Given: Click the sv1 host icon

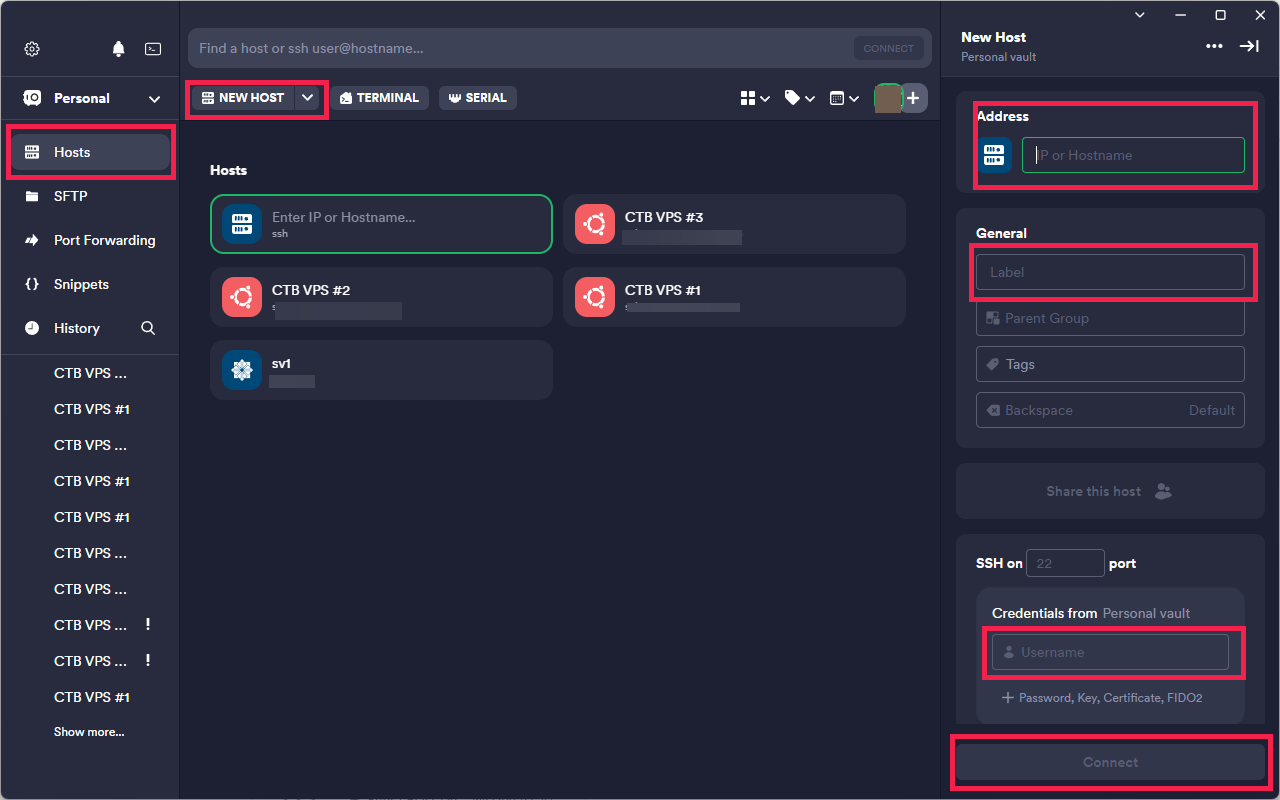Looking at the screenshot, I should 241,371.
